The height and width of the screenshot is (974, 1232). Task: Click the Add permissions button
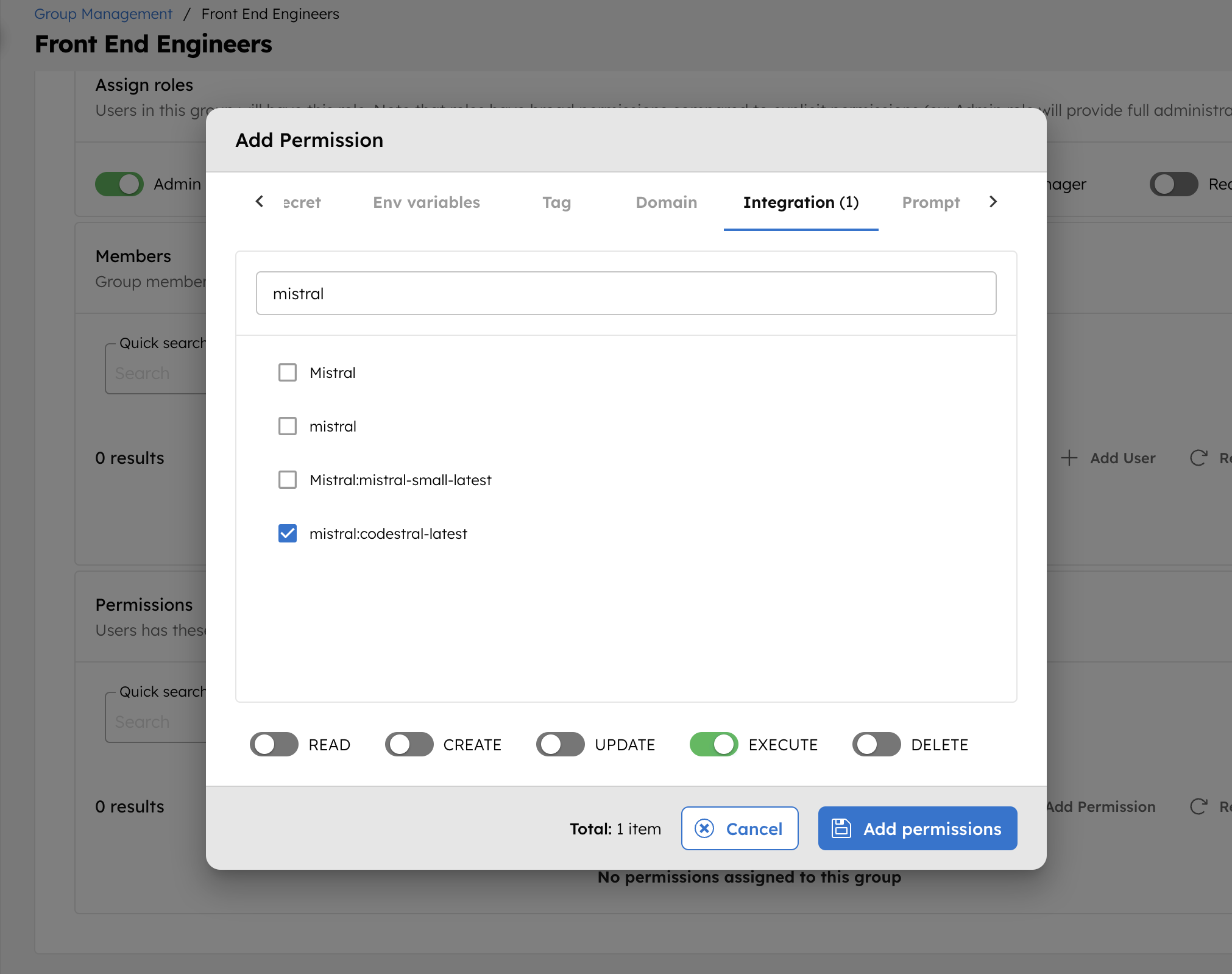coord(918,828)
